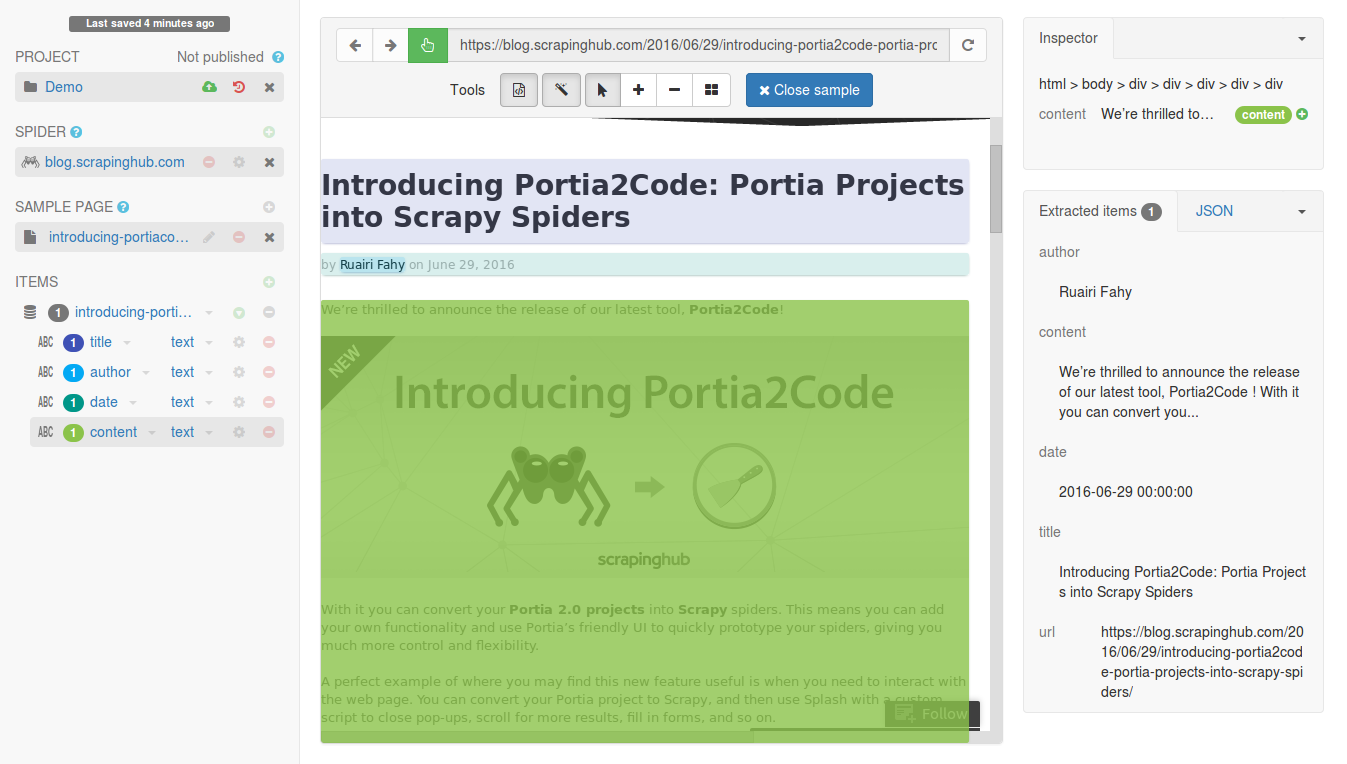The width and height of the screenshot is (1347, 764).
Task: Delete the introducing-portiaco sample page
Action: tap(239, 237)
